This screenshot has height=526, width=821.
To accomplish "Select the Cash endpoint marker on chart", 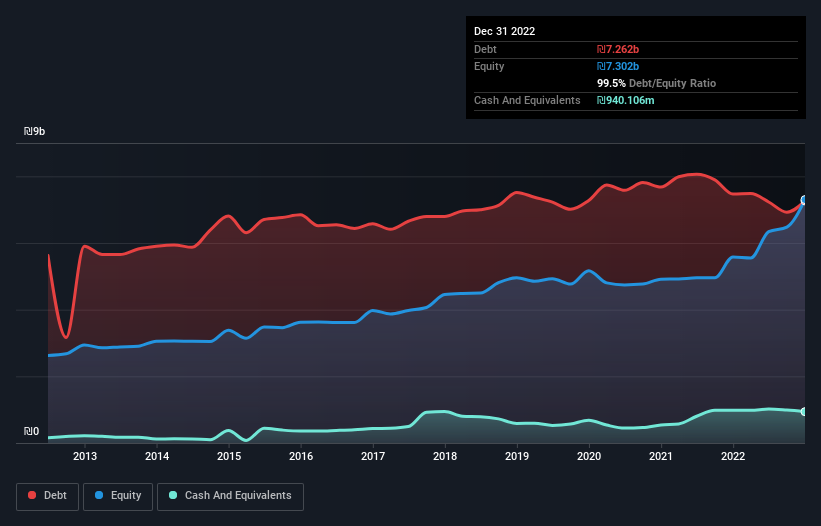I will tap(804, 411).
